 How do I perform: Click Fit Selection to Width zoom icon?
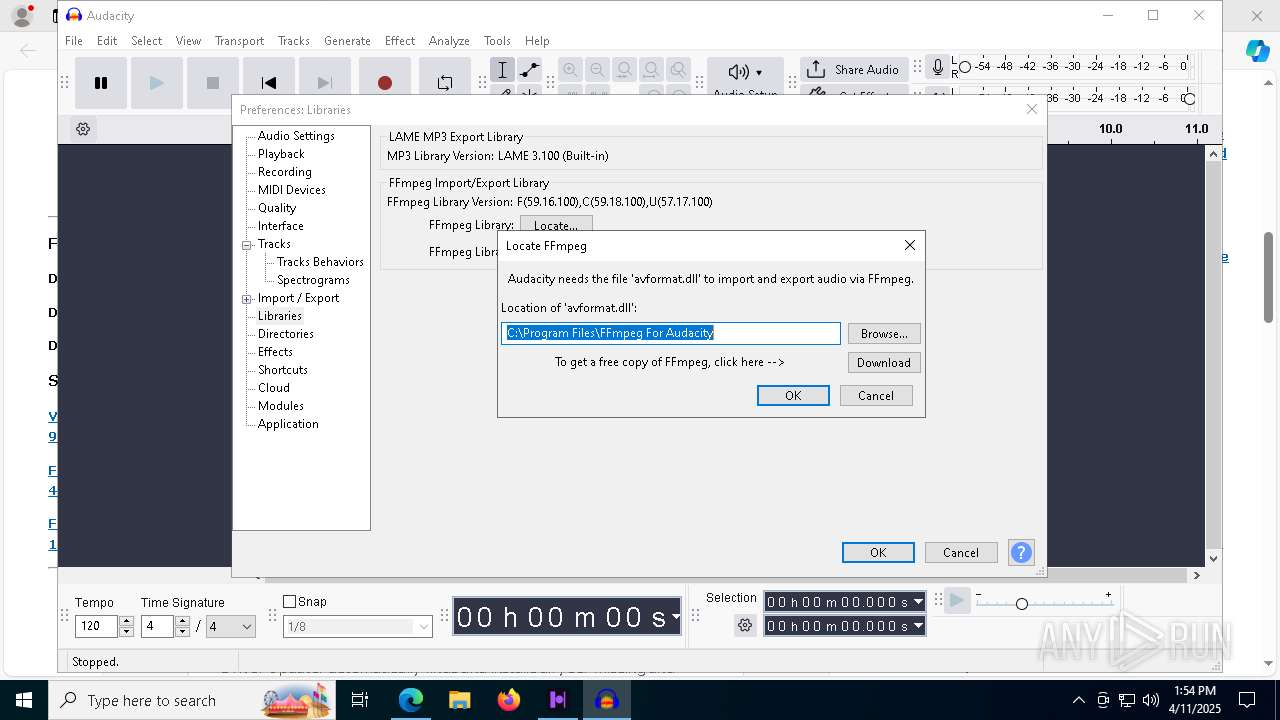pos(624,69)
